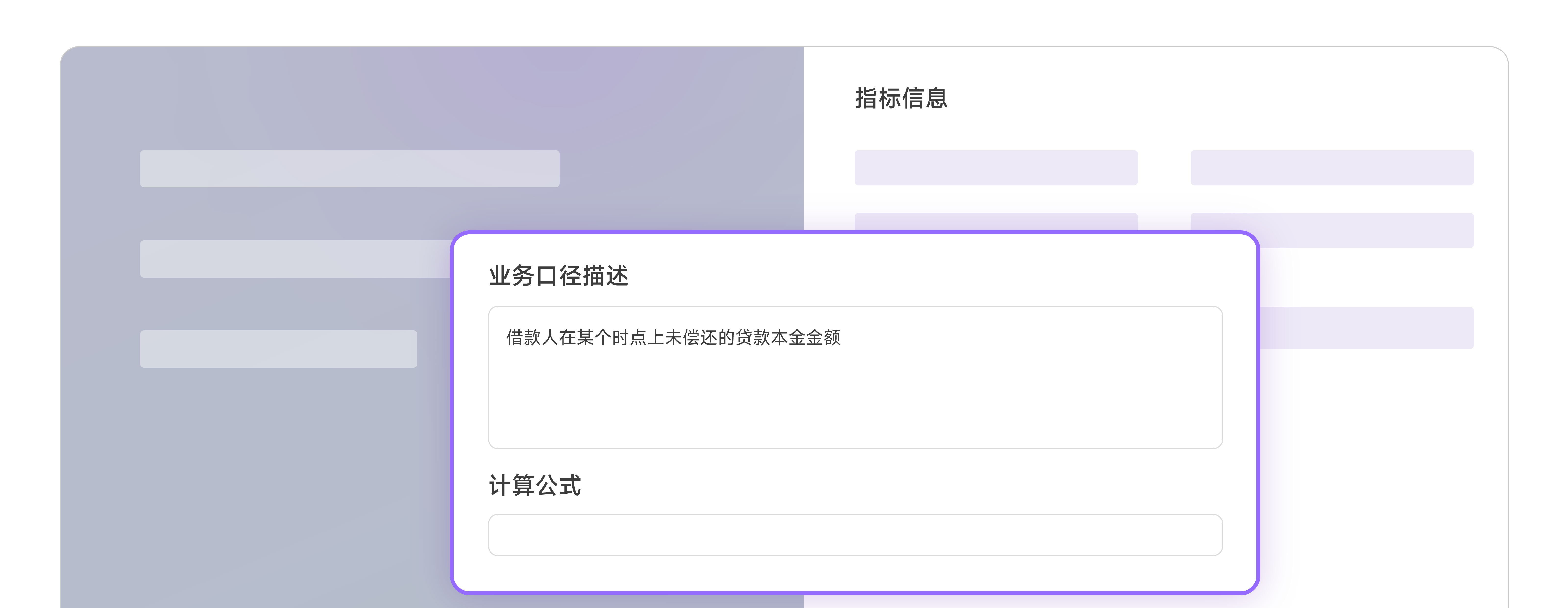Focus the 计算公式 input field
Image resolution: width=1568 pixels, height=608 pixels.
(x=855, y=535)
